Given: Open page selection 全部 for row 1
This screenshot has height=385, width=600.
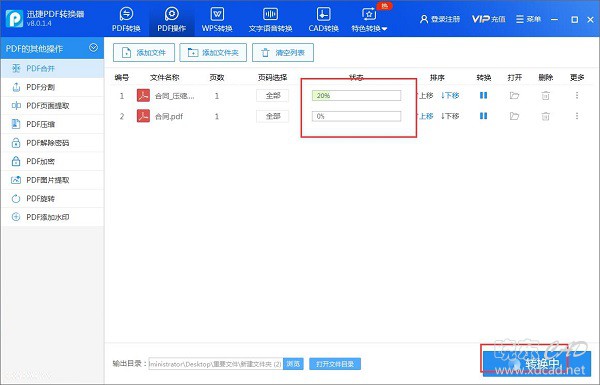Looking at the screenshot, I should [273, 95].
